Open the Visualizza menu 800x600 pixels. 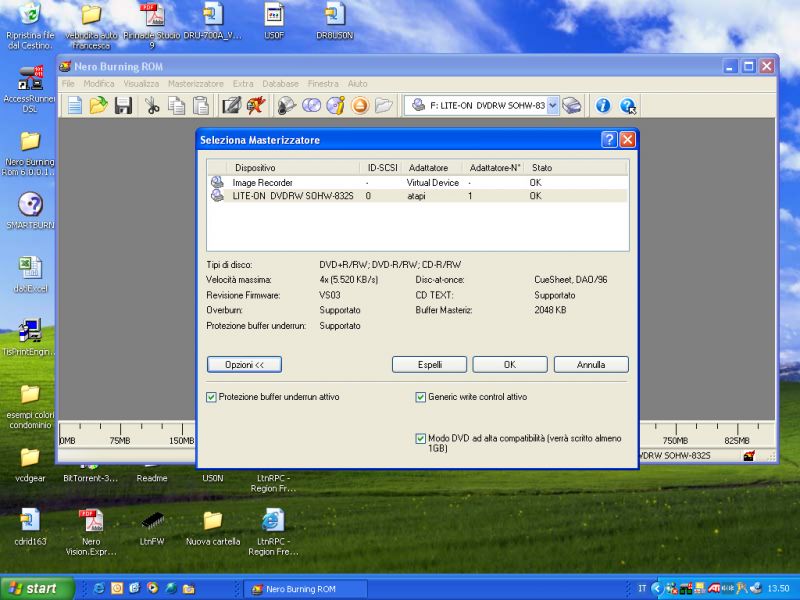click(x=141, y=84)
